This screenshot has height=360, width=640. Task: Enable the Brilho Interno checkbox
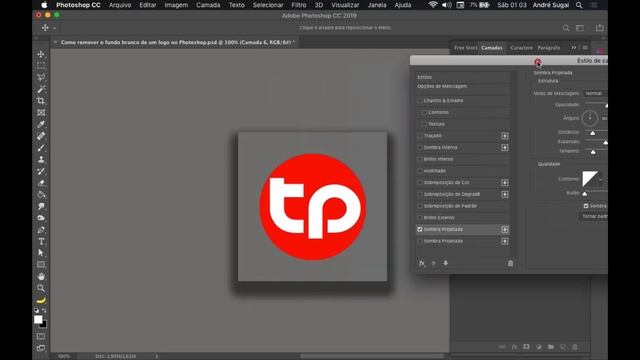pos(420,159)
